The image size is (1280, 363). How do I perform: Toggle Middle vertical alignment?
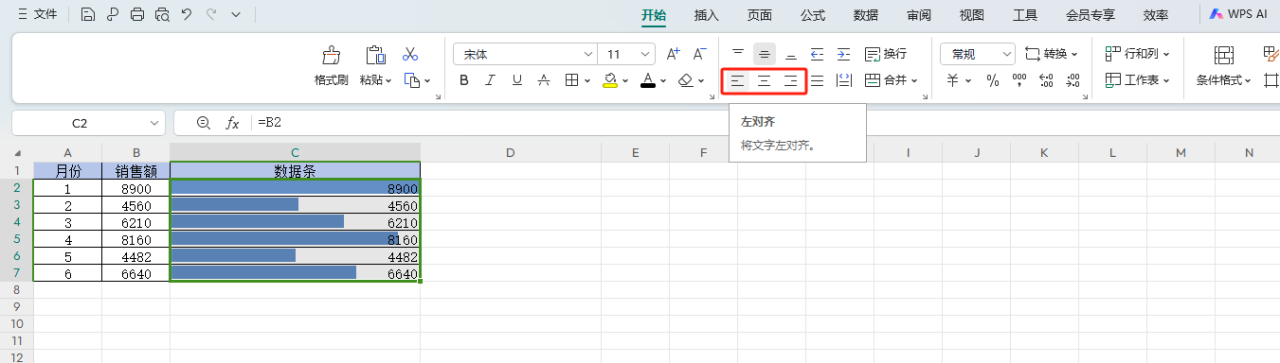[764, 54]
